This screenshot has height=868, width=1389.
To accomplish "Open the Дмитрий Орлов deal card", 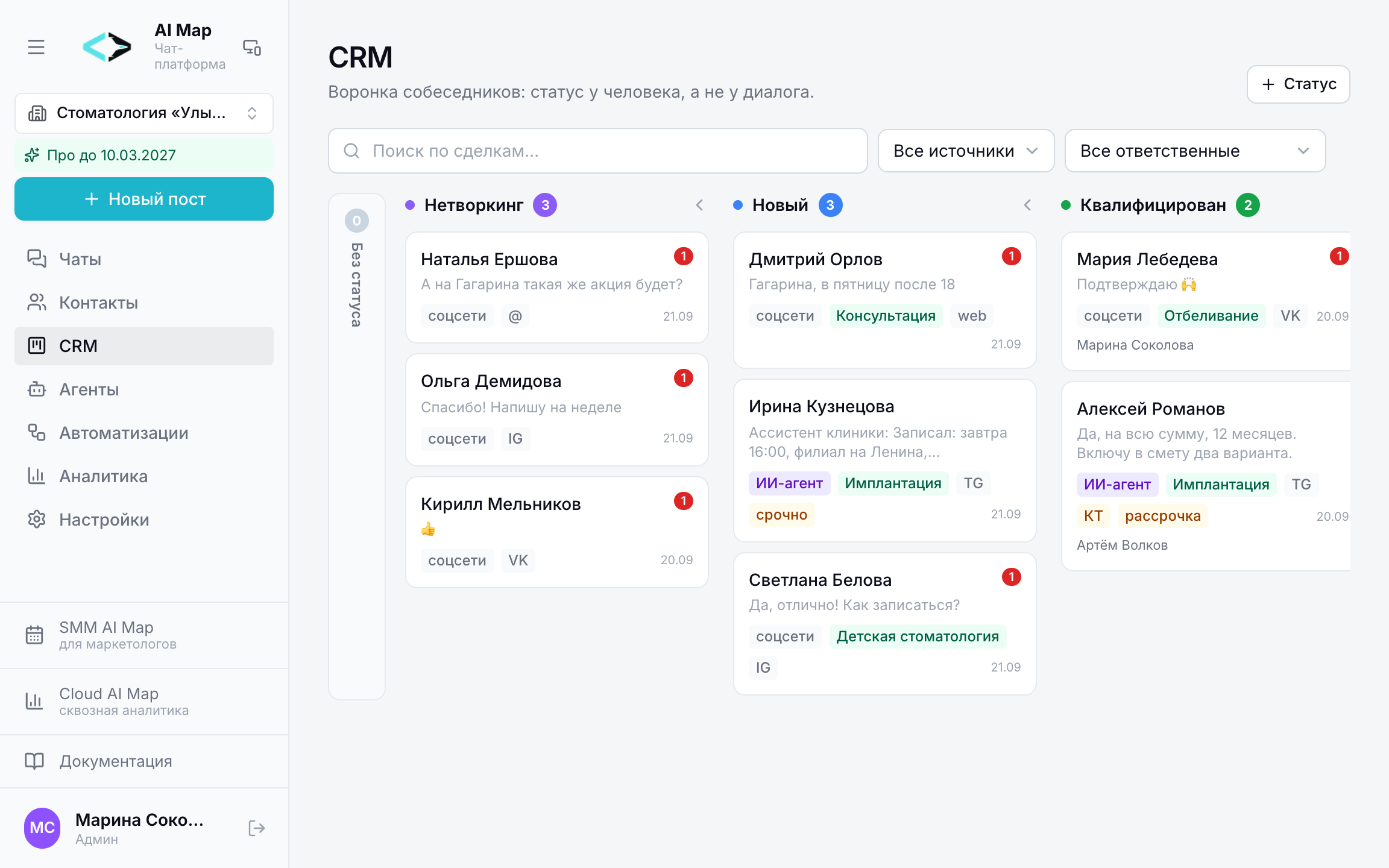I will (x=885, y=300).
